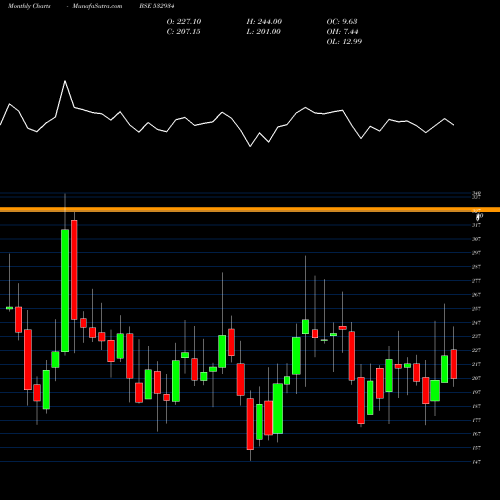Click the 'OH: 7.44' value

point(342,32)
